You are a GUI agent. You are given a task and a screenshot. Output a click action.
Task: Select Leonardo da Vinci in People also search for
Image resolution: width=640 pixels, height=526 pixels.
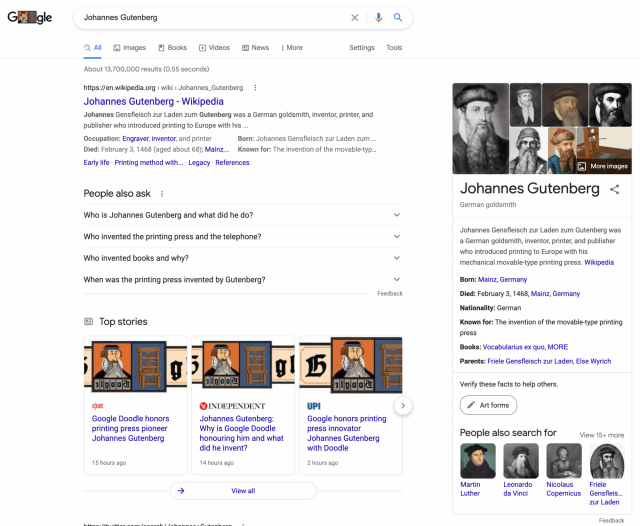coord(520,470)
